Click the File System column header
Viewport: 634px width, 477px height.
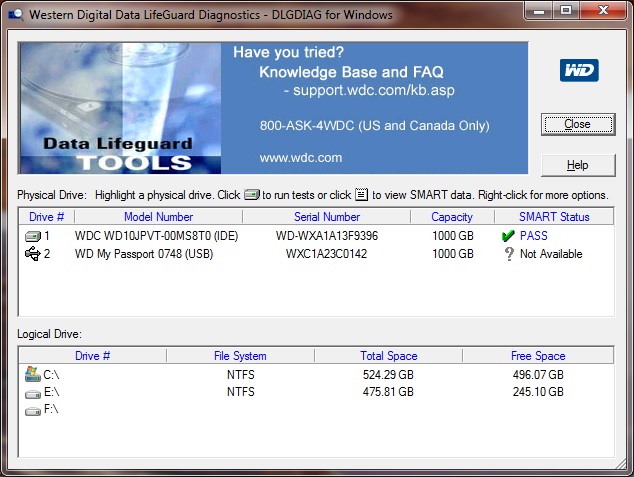[x=240, y=356]
